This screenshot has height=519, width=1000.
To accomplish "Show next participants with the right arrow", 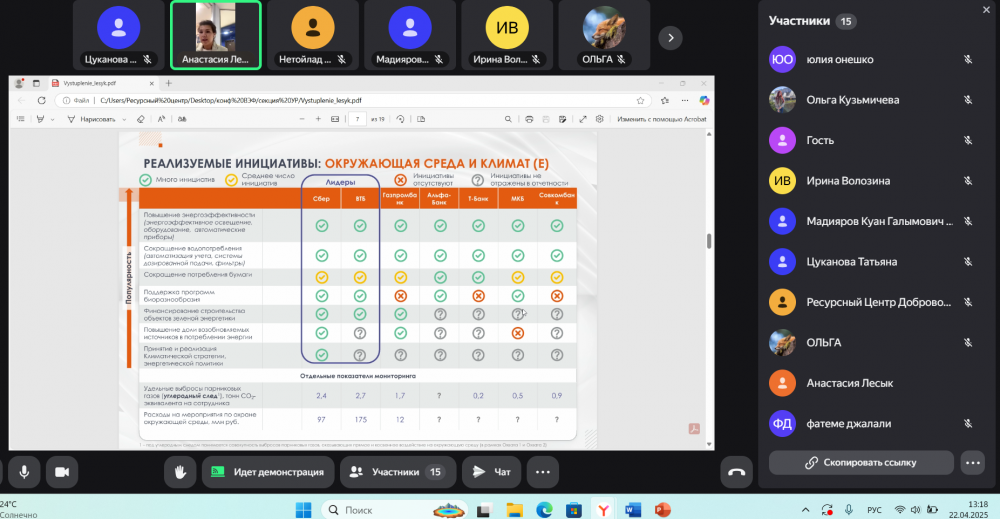I will 671,38.
